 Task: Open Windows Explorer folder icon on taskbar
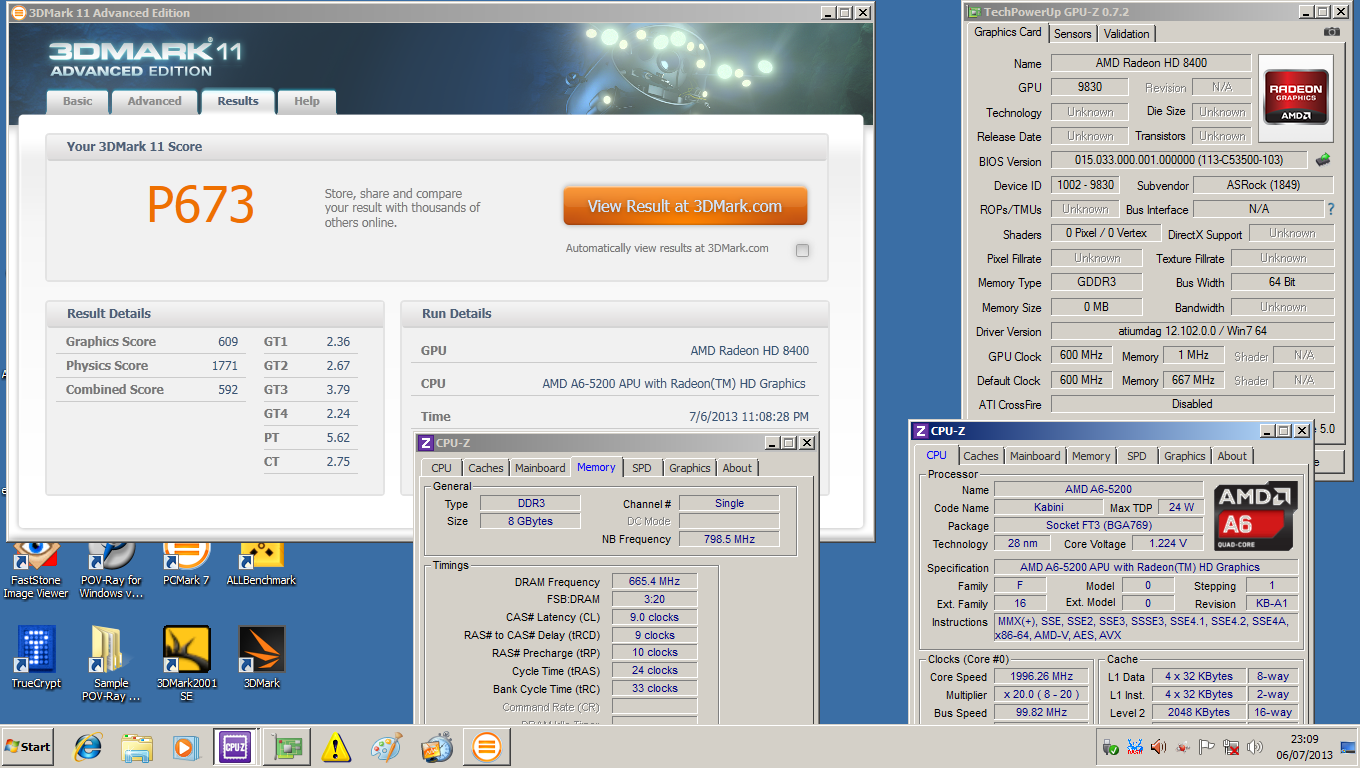pyautogui.click(x=136, y=747)
